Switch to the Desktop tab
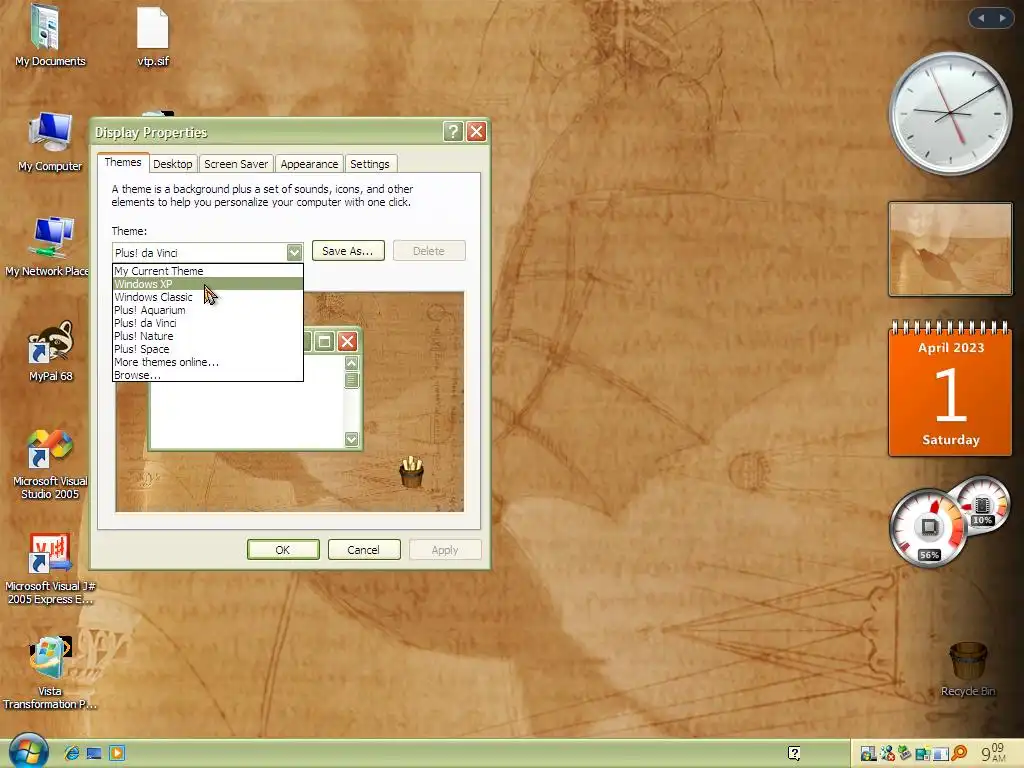Image resolution: width=1024 pixels, height=768 pixels. pyautogui.click(x=172, y=164)
